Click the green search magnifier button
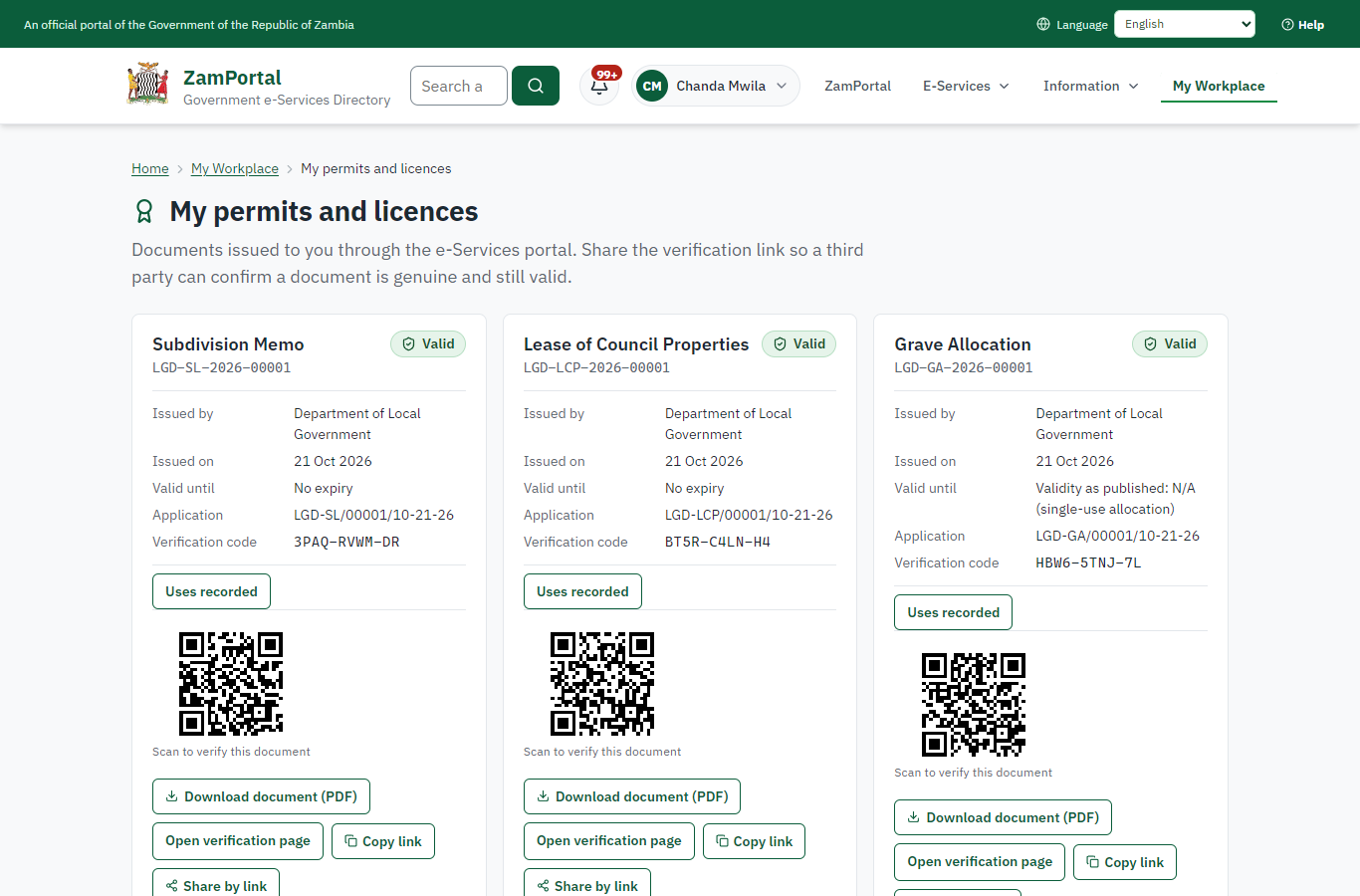 pos(536,86)
